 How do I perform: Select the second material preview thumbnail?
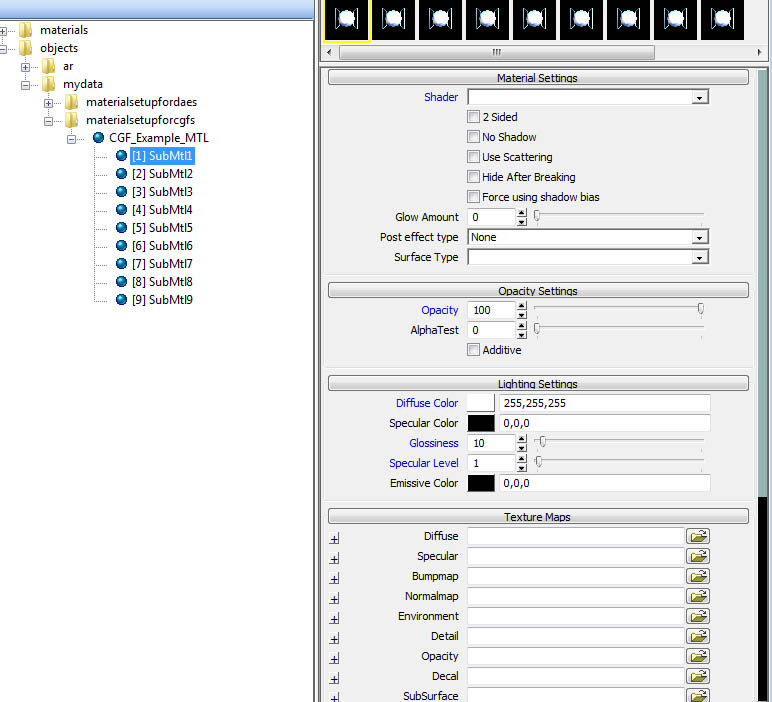pyautogui.click(x=393, y=20)
